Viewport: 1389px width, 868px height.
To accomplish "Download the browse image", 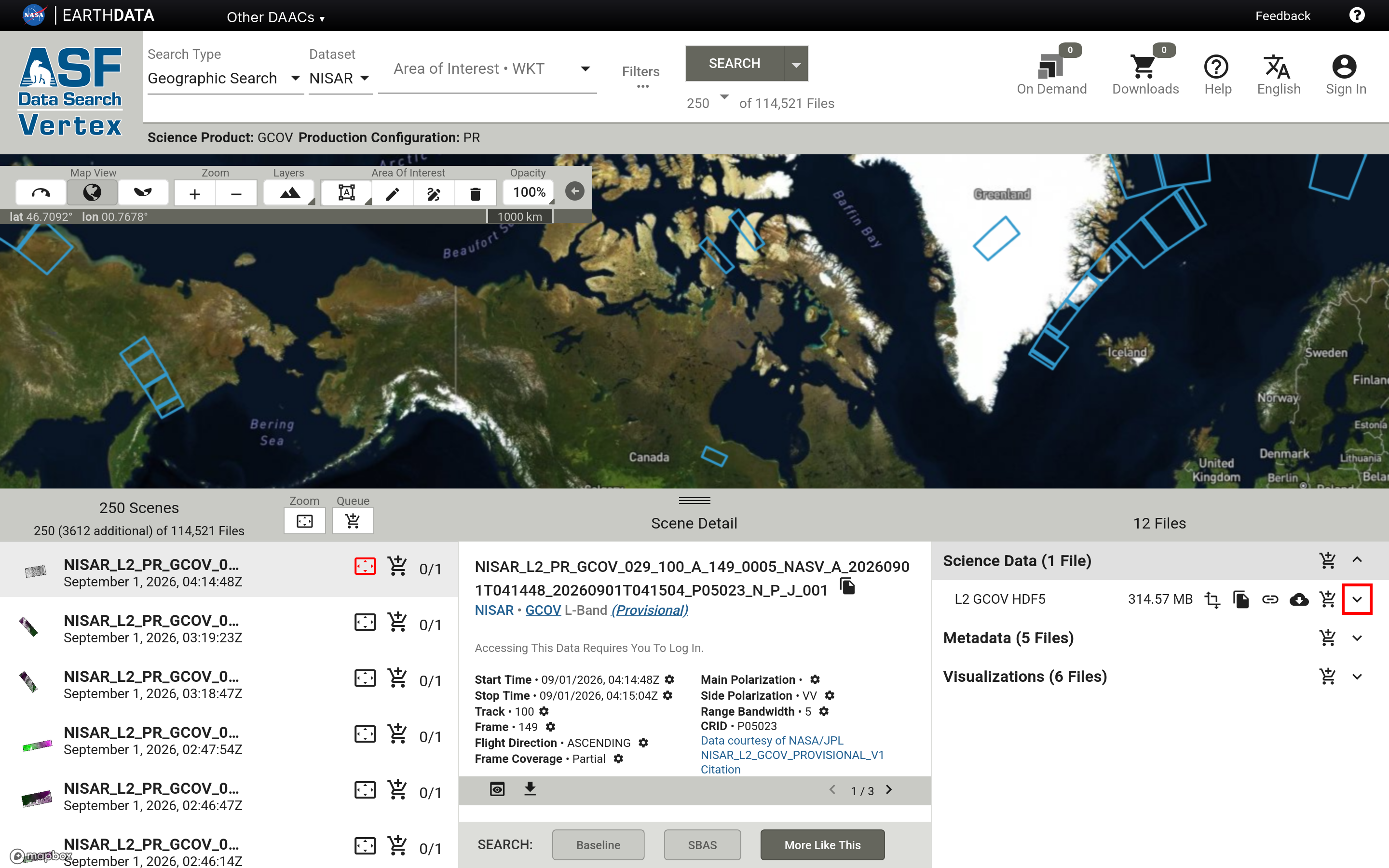I will 530,789.
